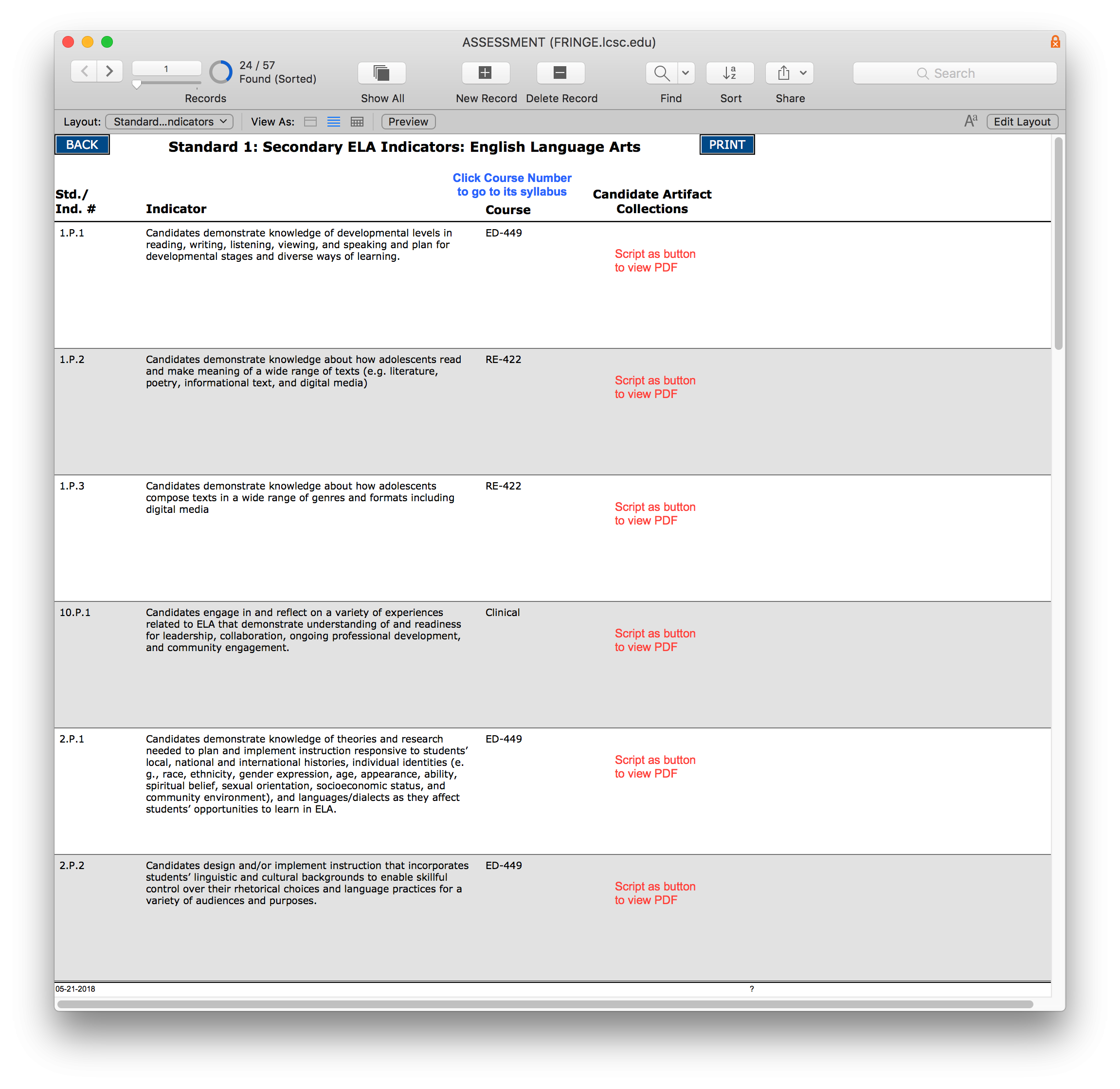Switch to Form view
1120x1089 pixels.
pos(310,122)
